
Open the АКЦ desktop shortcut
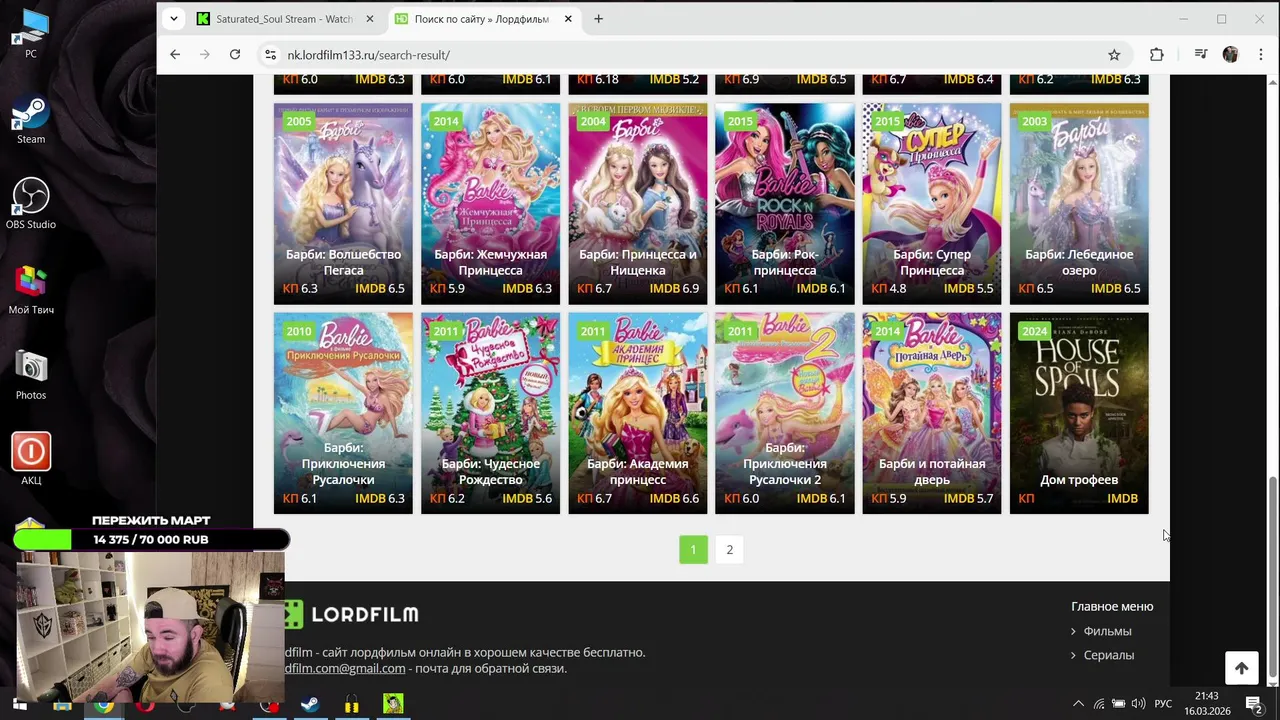[31, 459]
